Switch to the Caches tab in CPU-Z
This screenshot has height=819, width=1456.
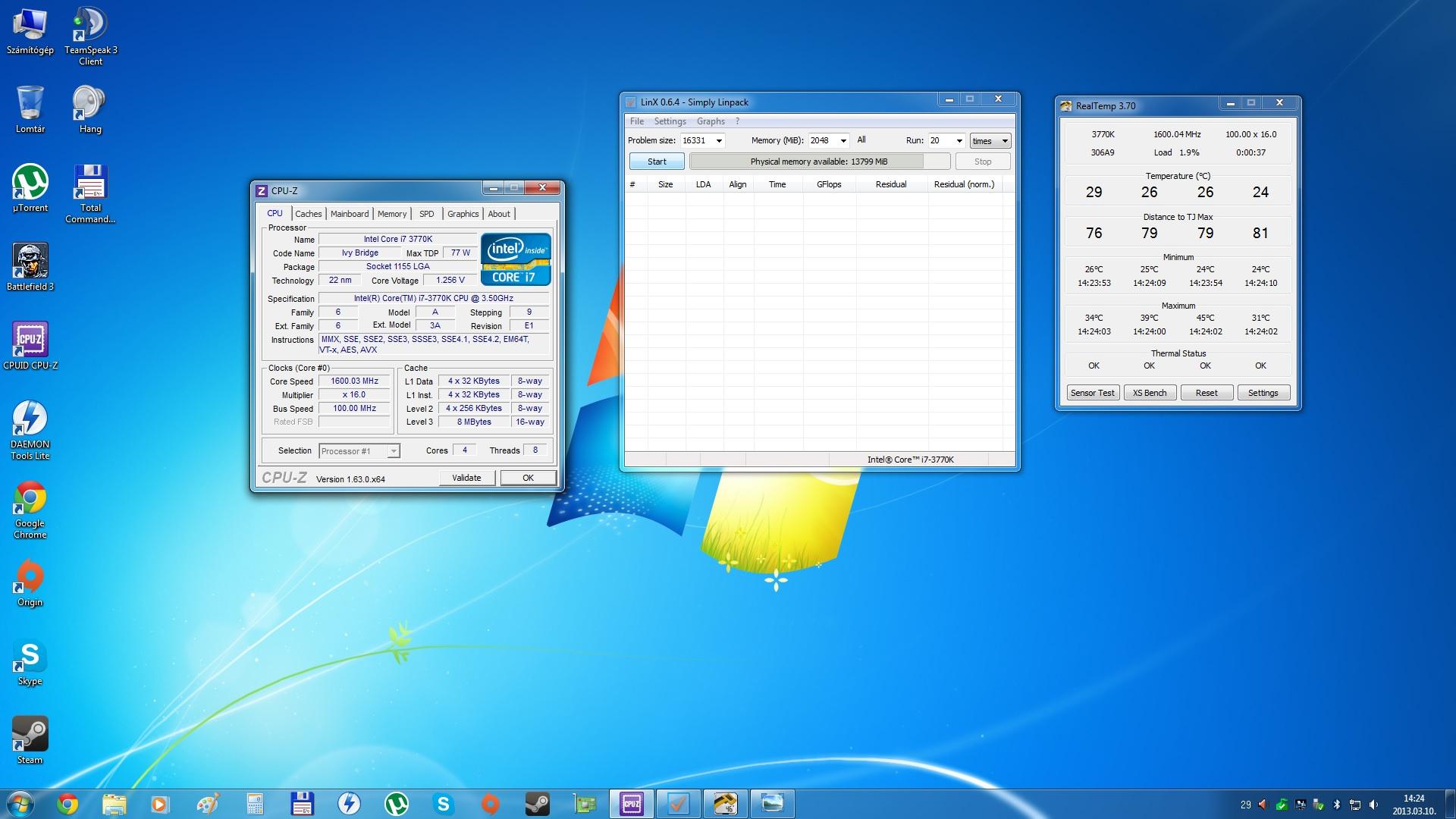click(x=309, y=214)
